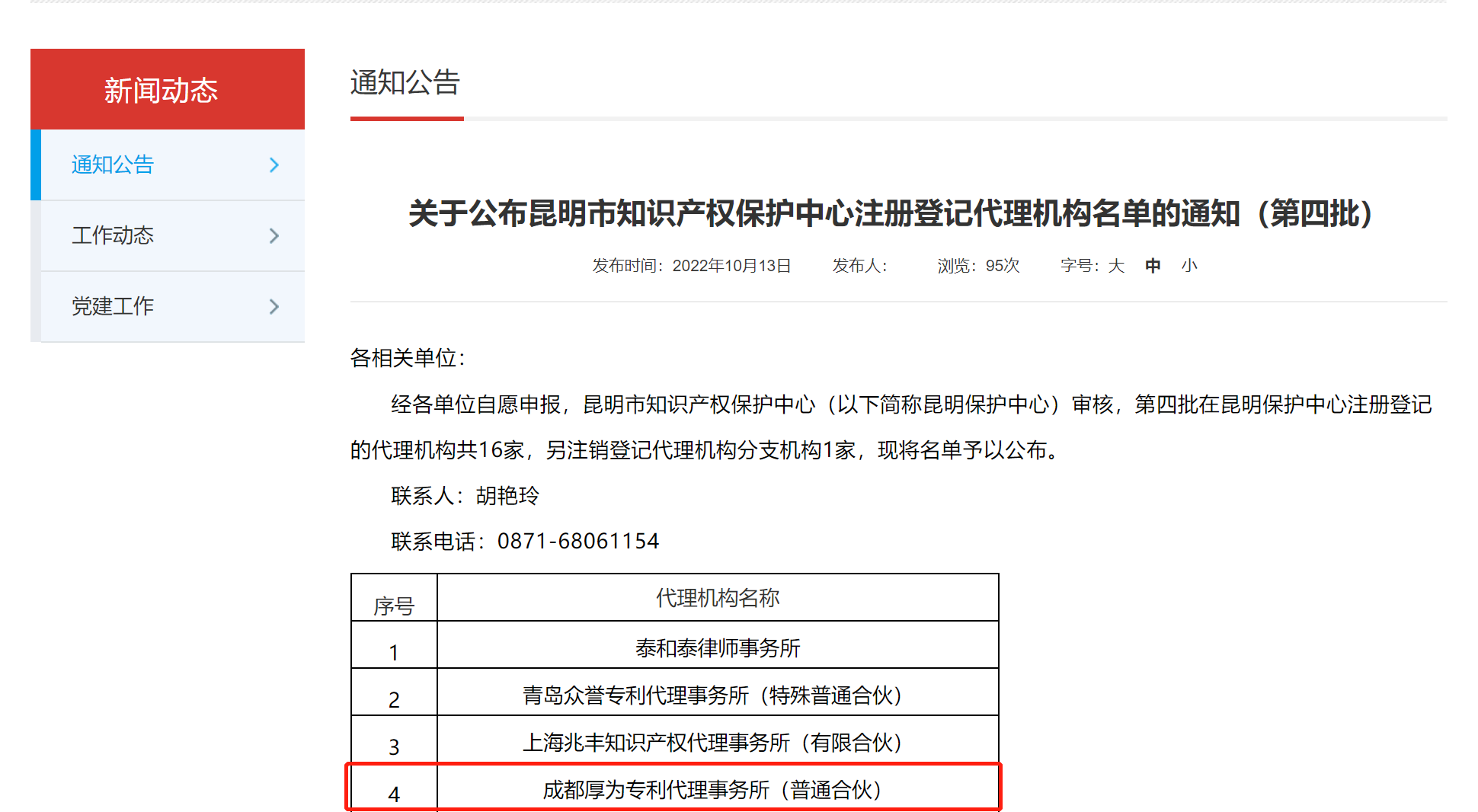Click row number 3 in table
This screenshot has height=812, width=1478.
point(394,747)
